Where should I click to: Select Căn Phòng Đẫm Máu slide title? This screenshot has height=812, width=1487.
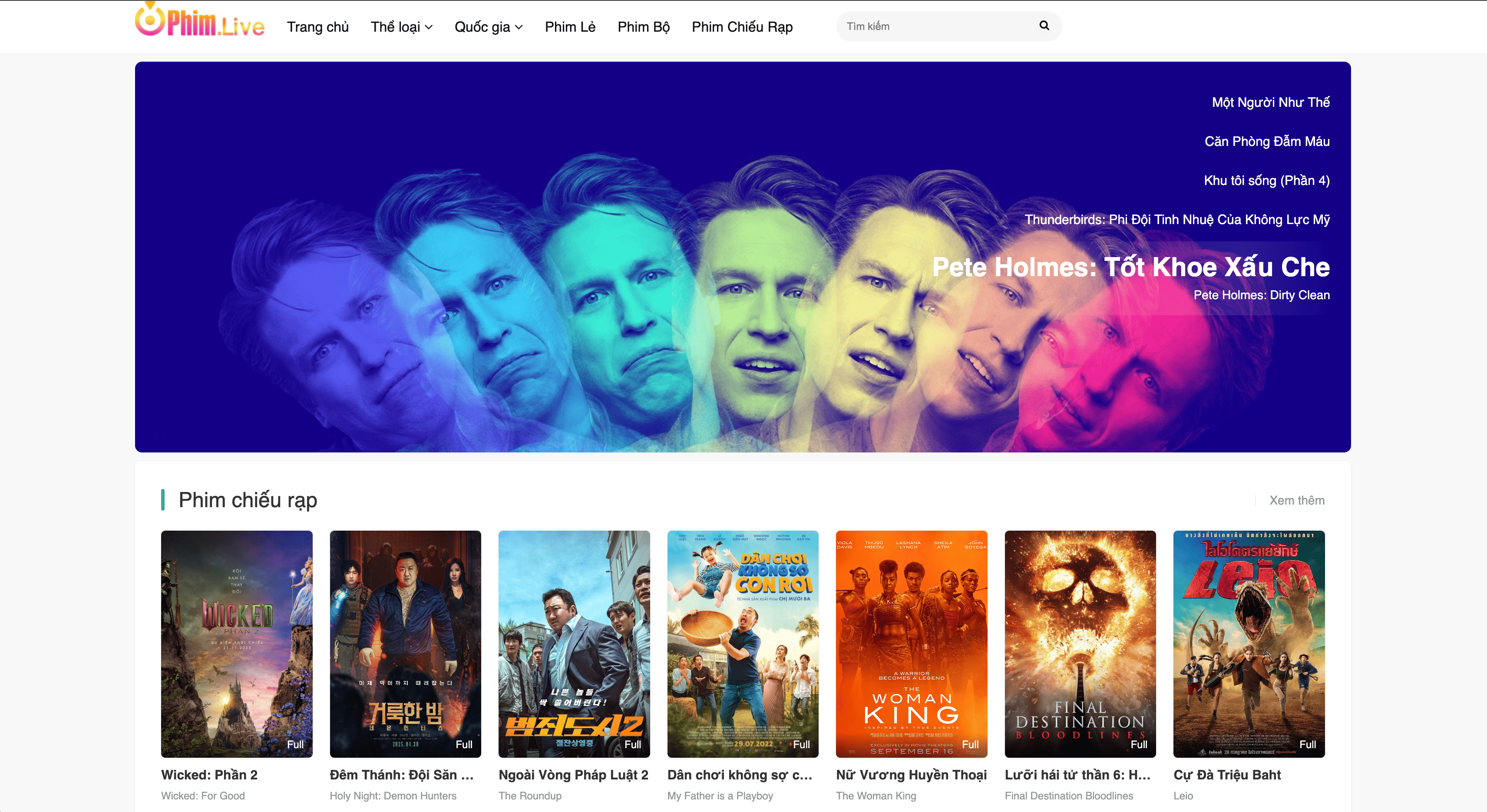point(1266,142)
